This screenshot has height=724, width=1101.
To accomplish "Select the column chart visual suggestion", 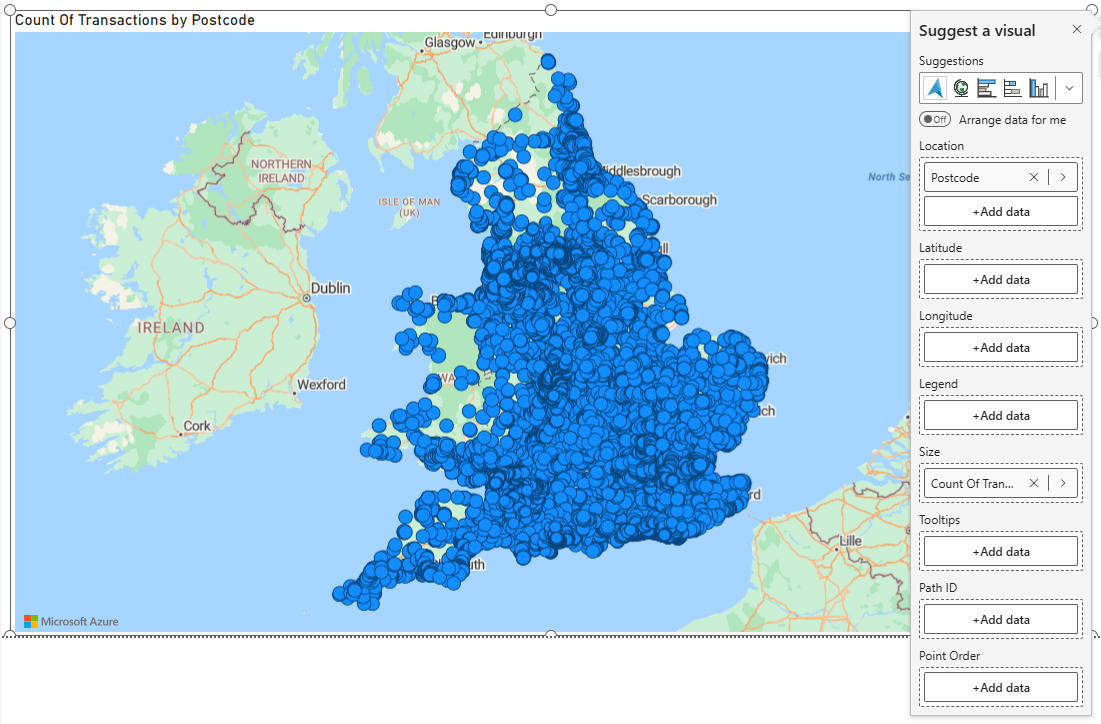I will (1038, 88).
